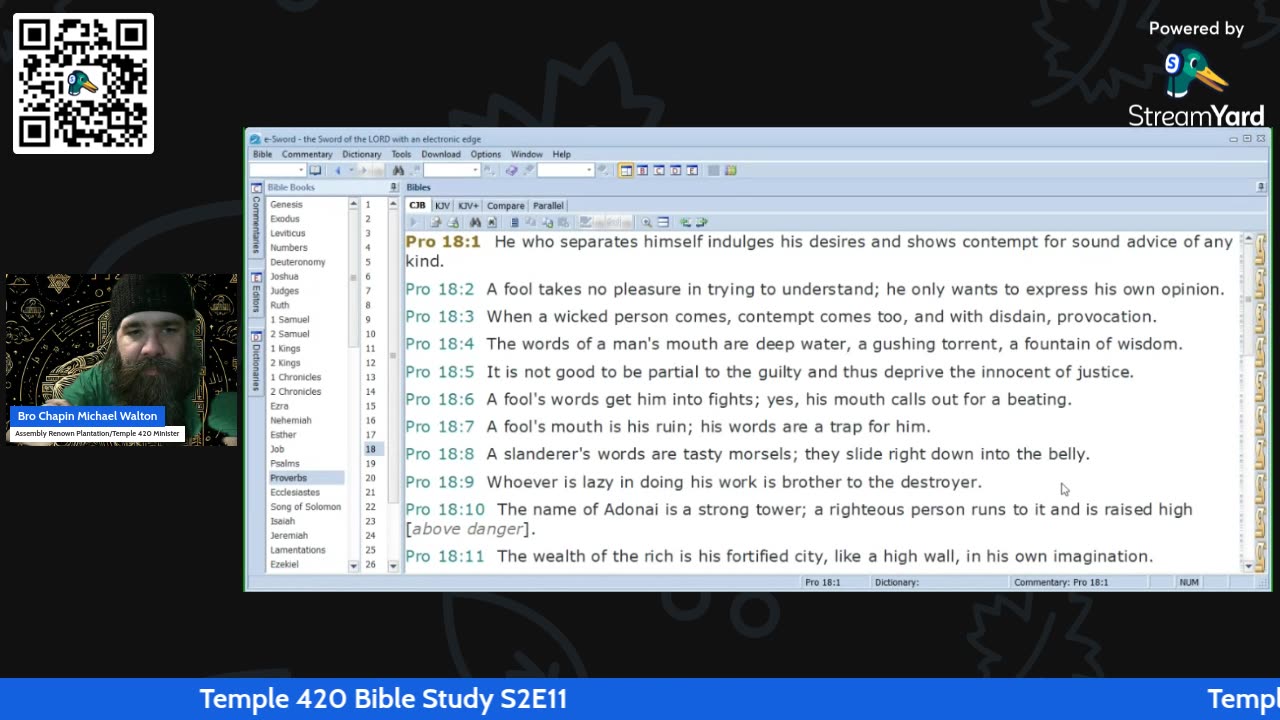1280x720 pixels.
Task: Open the Bible lookup book icon
Action: point(315,170)
